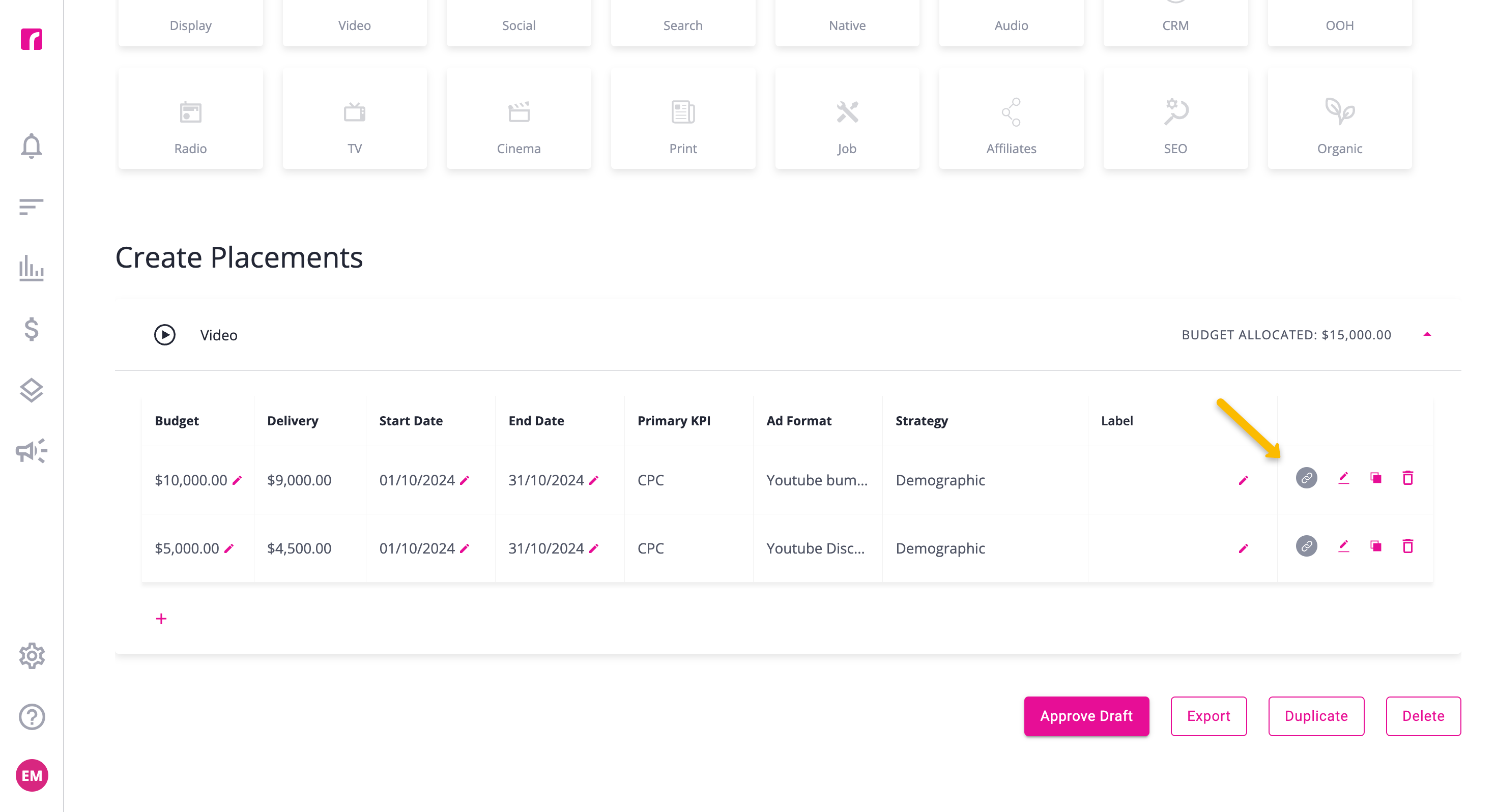Open the megaphone campaigns icon
Image resolution: width=1496 pixels, height=812 pixels.
click(32, 451)
